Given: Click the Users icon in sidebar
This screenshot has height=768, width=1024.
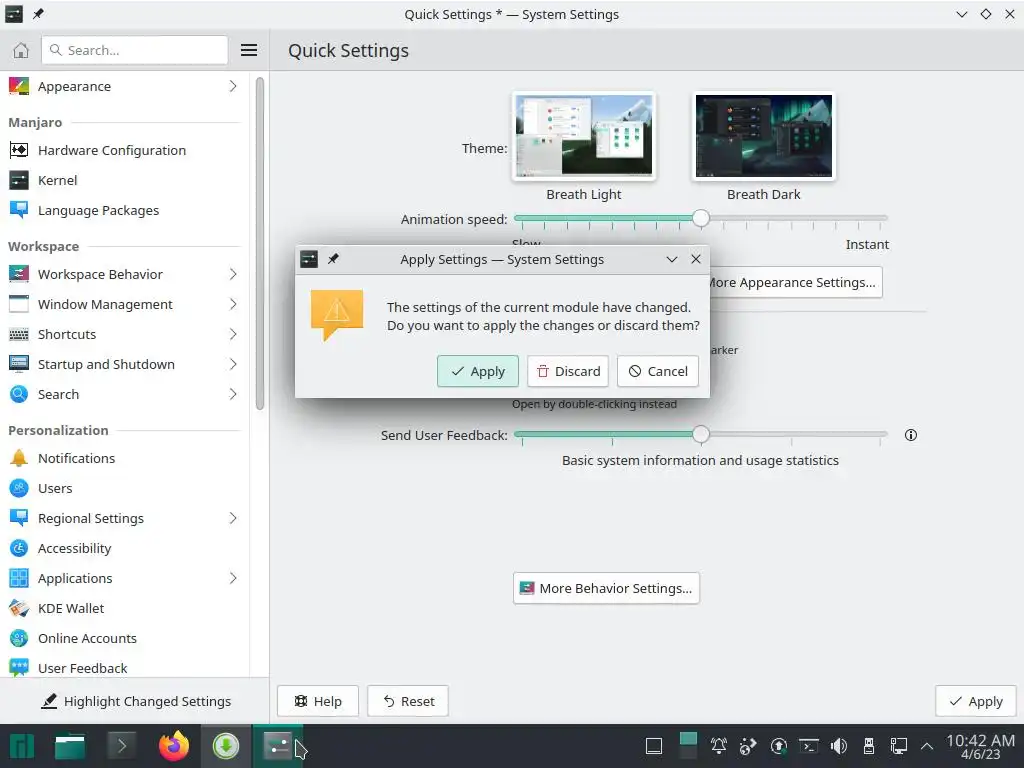Looking at the screenshot, I should [x=19, y=488].
